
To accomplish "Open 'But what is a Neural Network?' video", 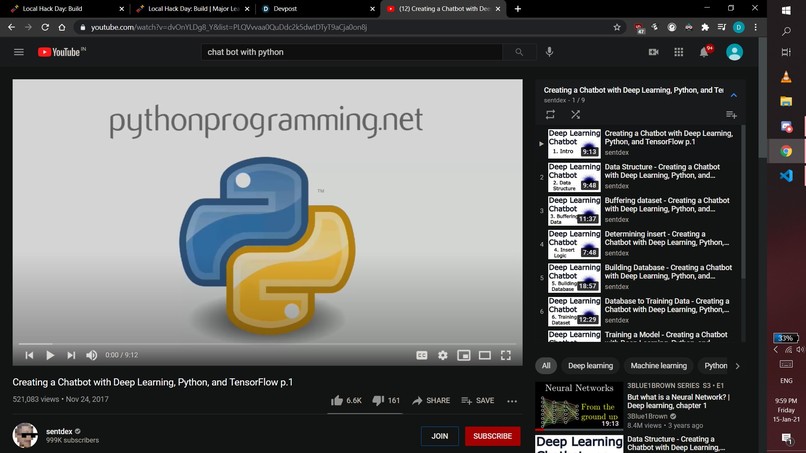I will [679, 401].
